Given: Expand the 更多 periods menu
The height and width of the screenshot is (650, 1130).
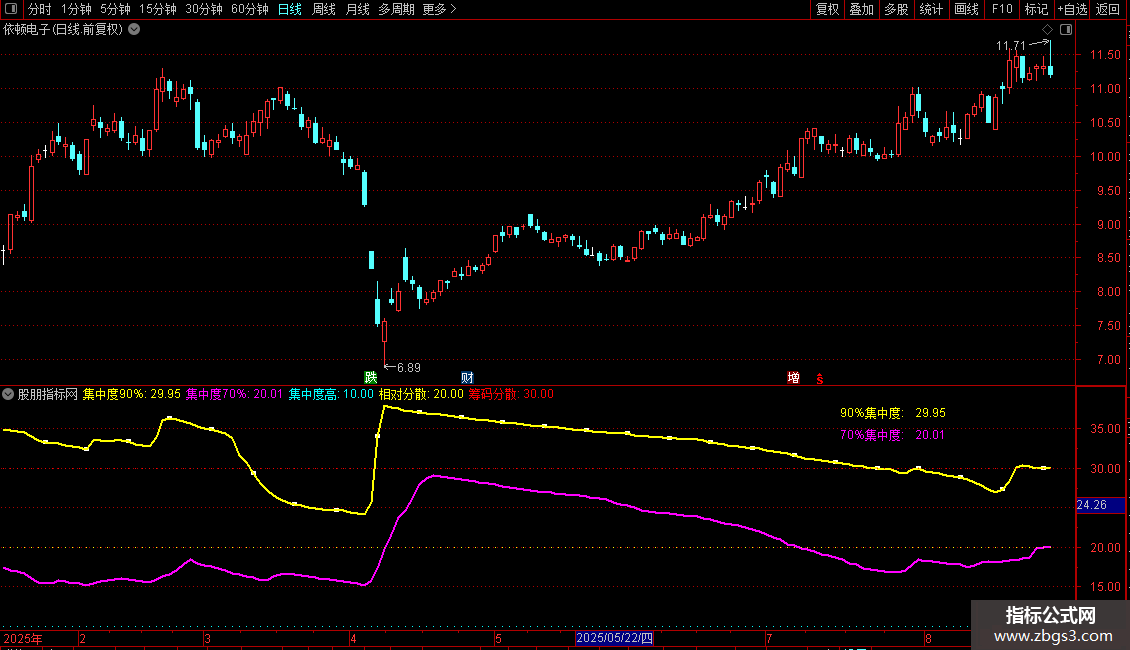Looking at the screenshot, I should tap(440, 9).
